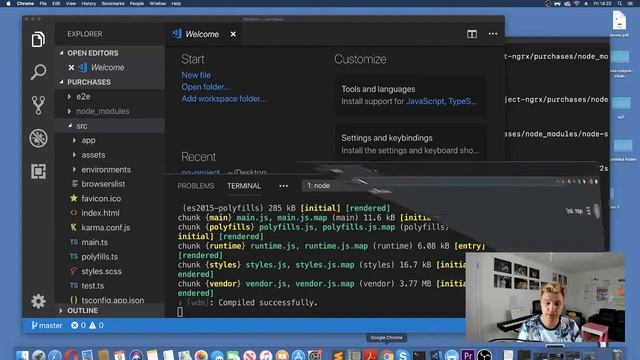Screen dimensions: 640x360
Task: Open the File menu in menu bar
Action: [x=43, y=3]
